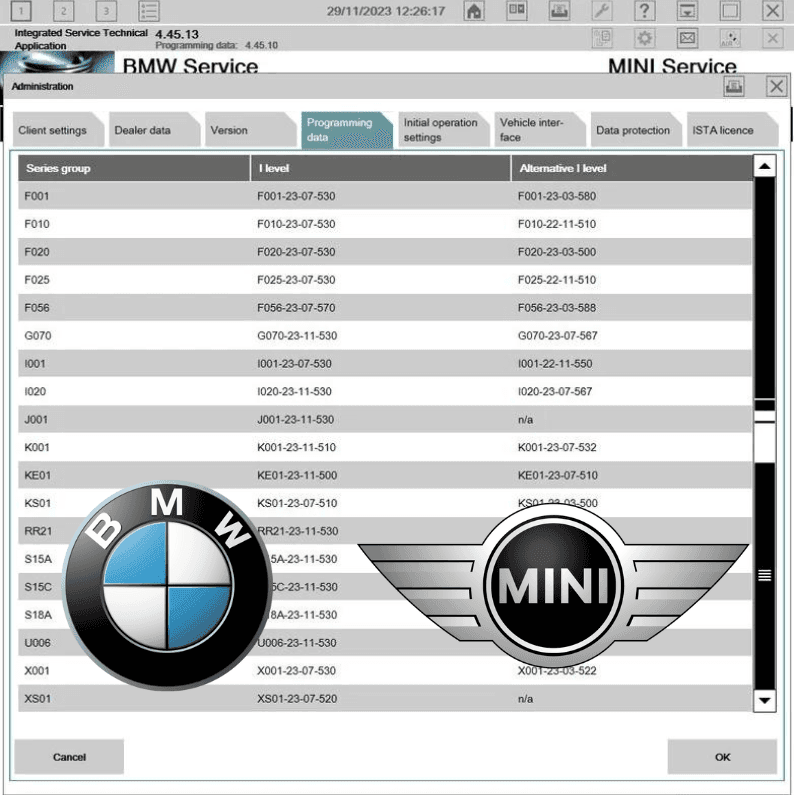Click the Series group column header
This screenshot has width=794, height=795.
point(134,168)
